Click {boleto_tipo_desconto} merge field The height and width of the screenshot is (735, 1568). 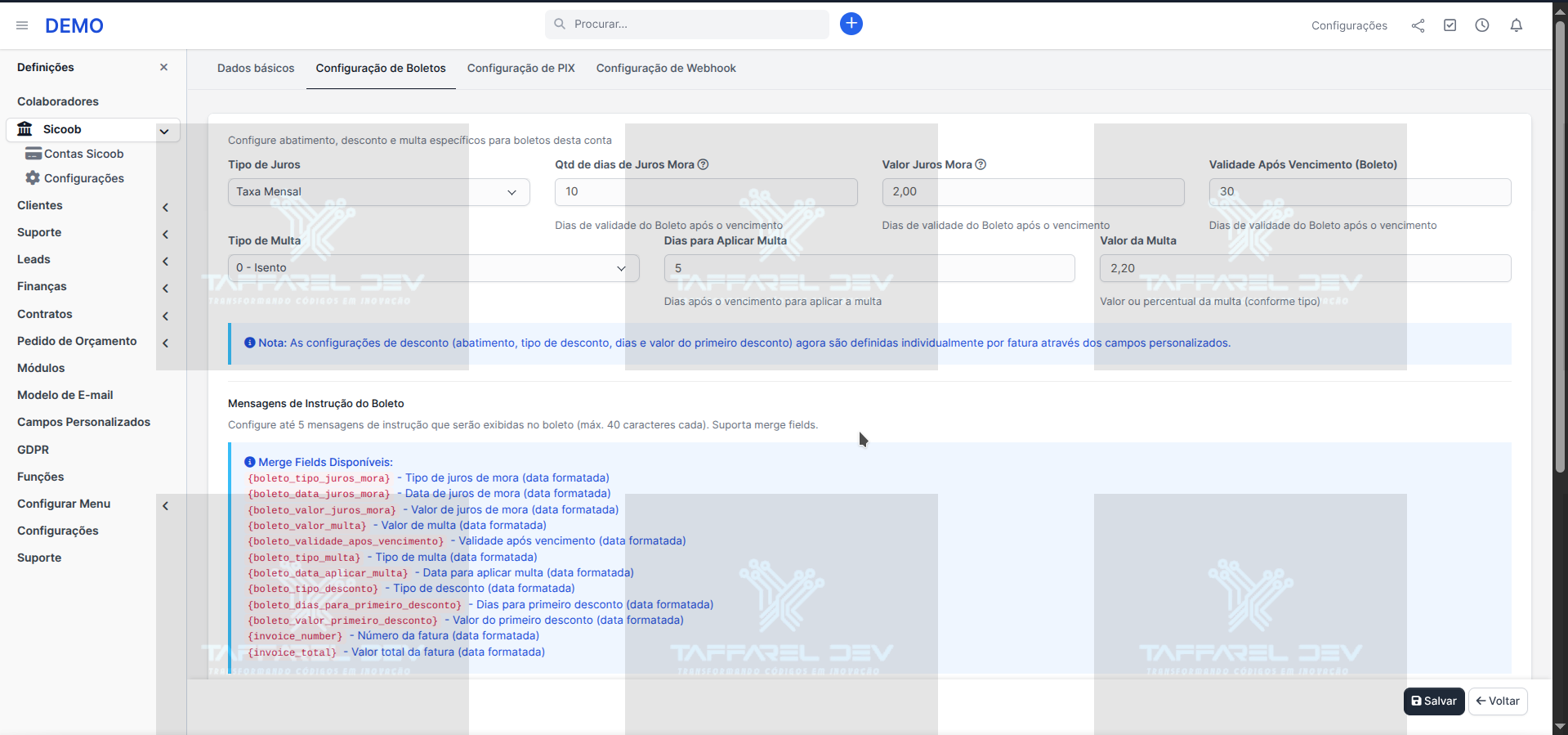pos(313,589)
